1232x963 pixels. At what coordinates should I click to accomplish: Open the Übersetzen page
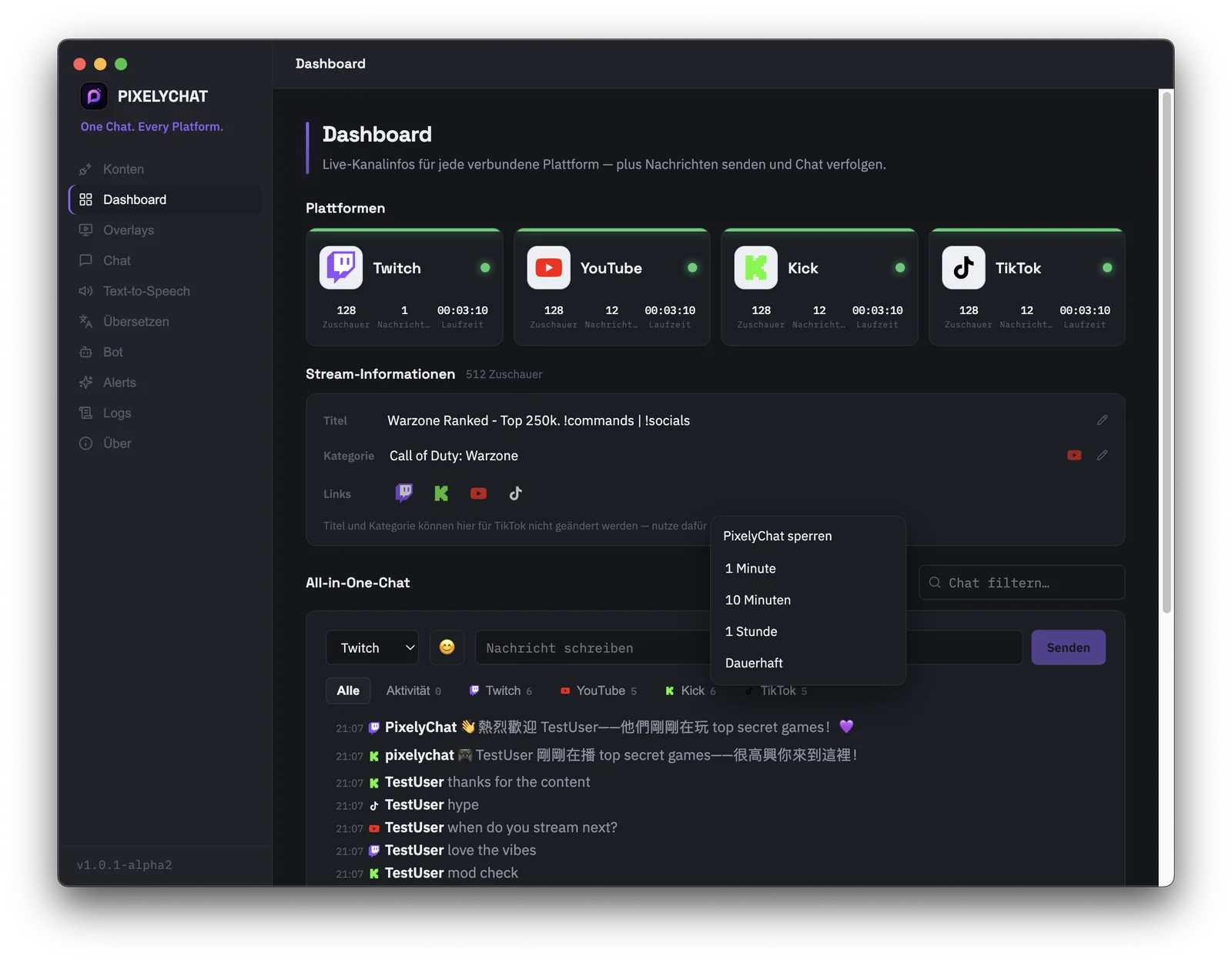pos(165,322)
